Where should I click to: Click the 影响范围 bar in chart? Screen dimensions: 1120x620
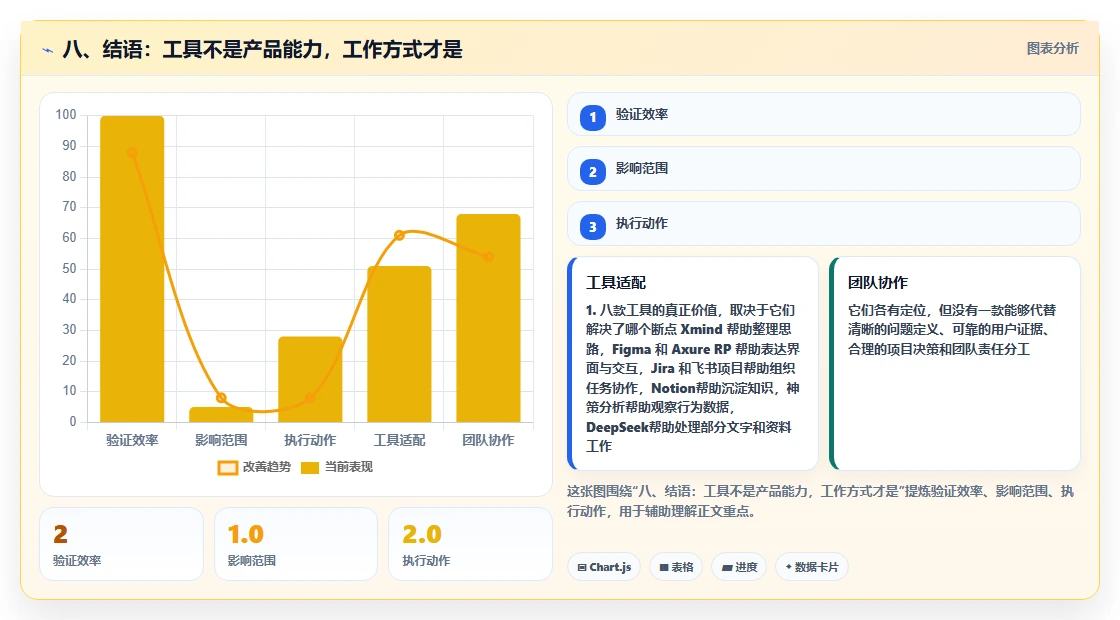pos(221,415)
